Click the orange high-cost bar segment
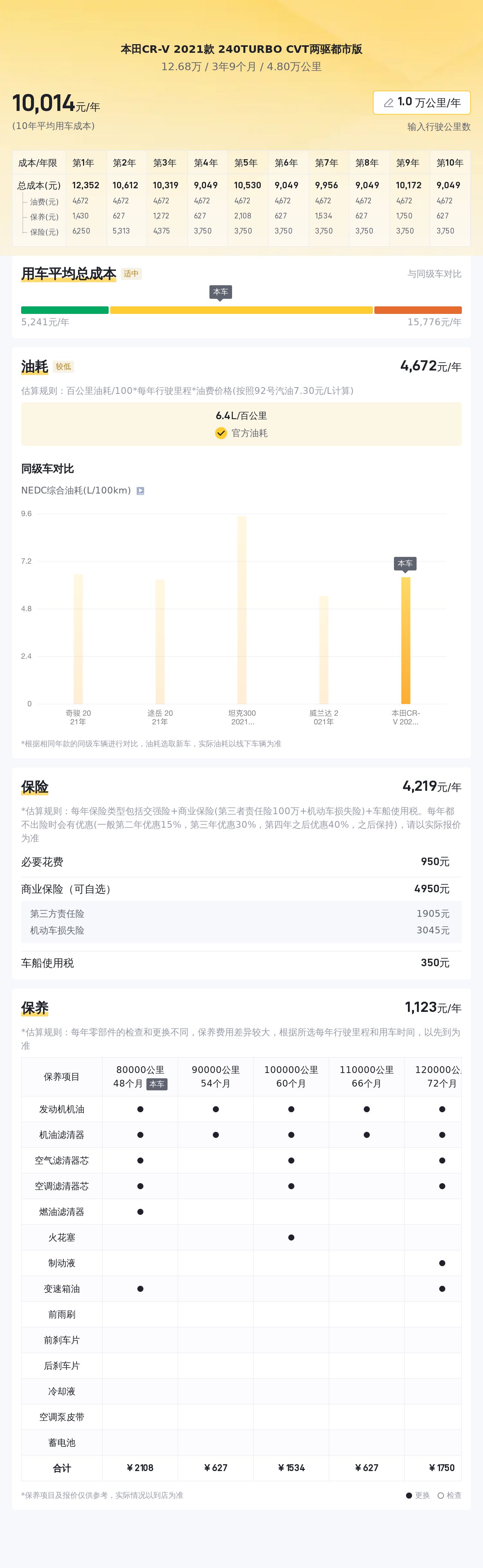The image size is (483, 1568). [418, 310]
